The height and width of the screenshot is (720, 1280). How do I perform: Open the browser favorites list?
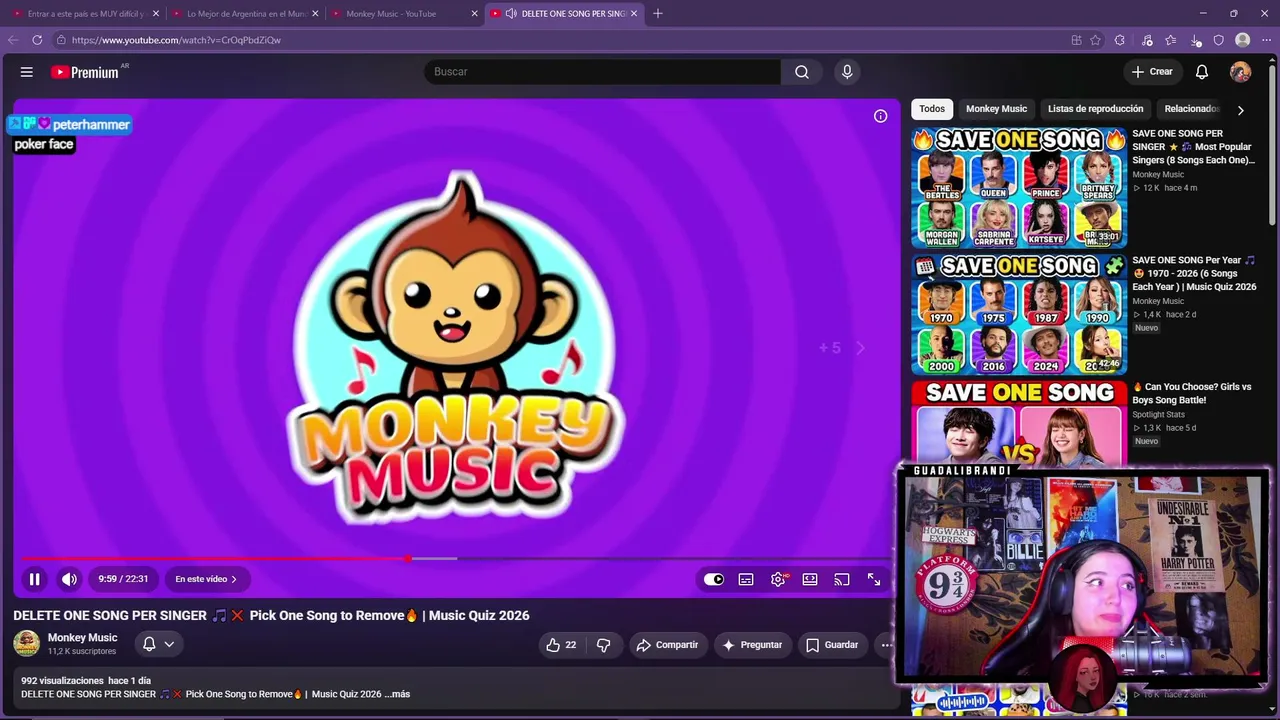point(1170,40)
